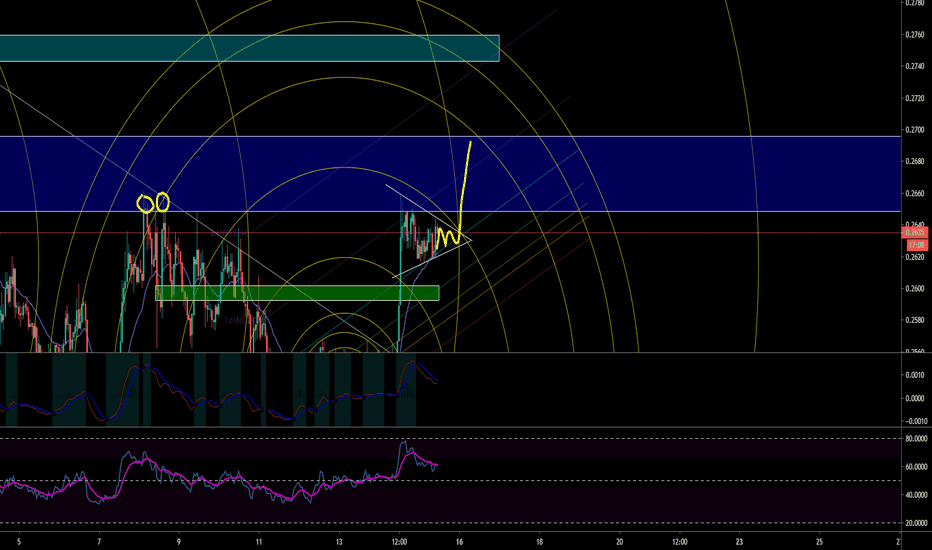Click the red horizontal price line
This screenshot has width=932, height=550.
point(451,232)
